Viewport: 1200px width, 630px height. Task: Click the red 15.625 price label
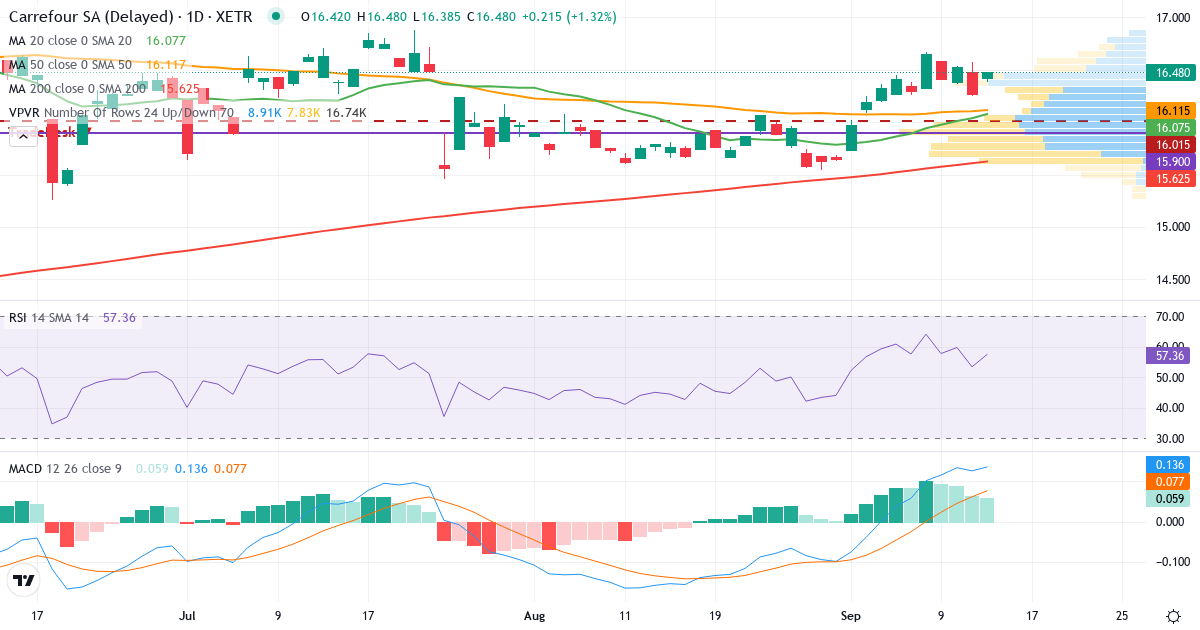(1172, 178)
